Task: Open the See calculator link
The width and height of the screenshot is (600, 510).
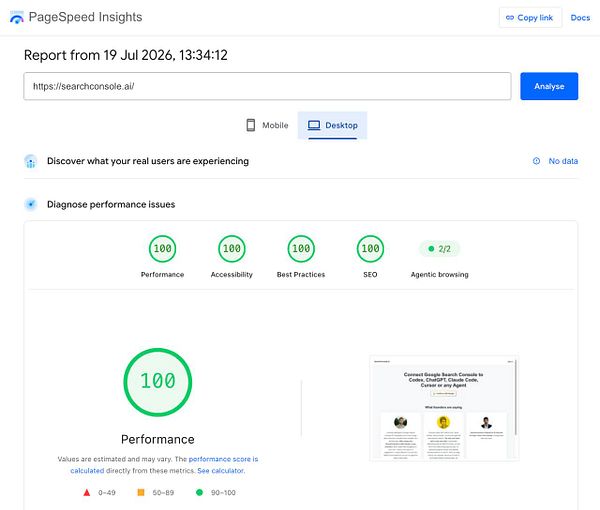Action: 221,471
